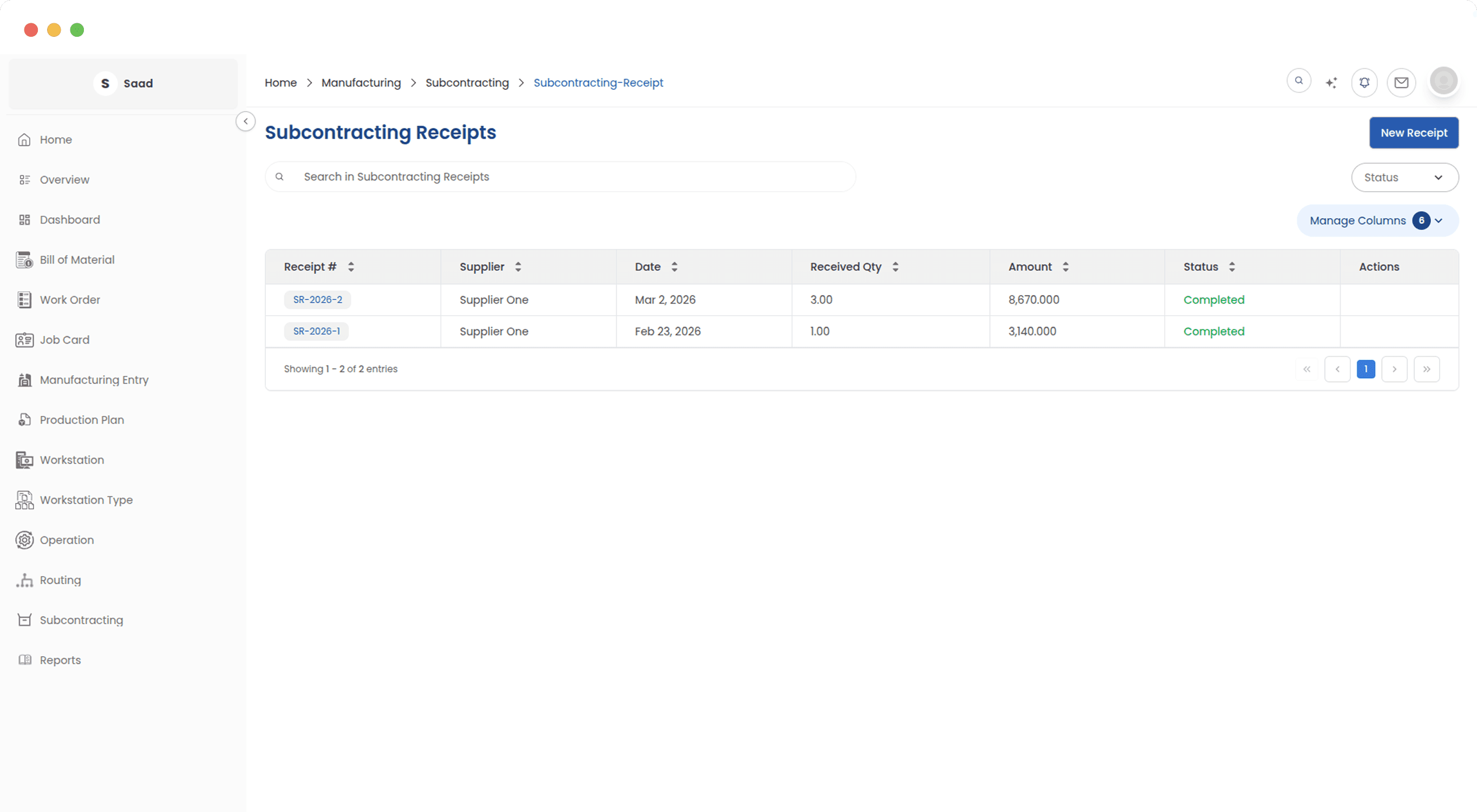
Task: Open the Status filter dropdown
Action: point(1404,178)
